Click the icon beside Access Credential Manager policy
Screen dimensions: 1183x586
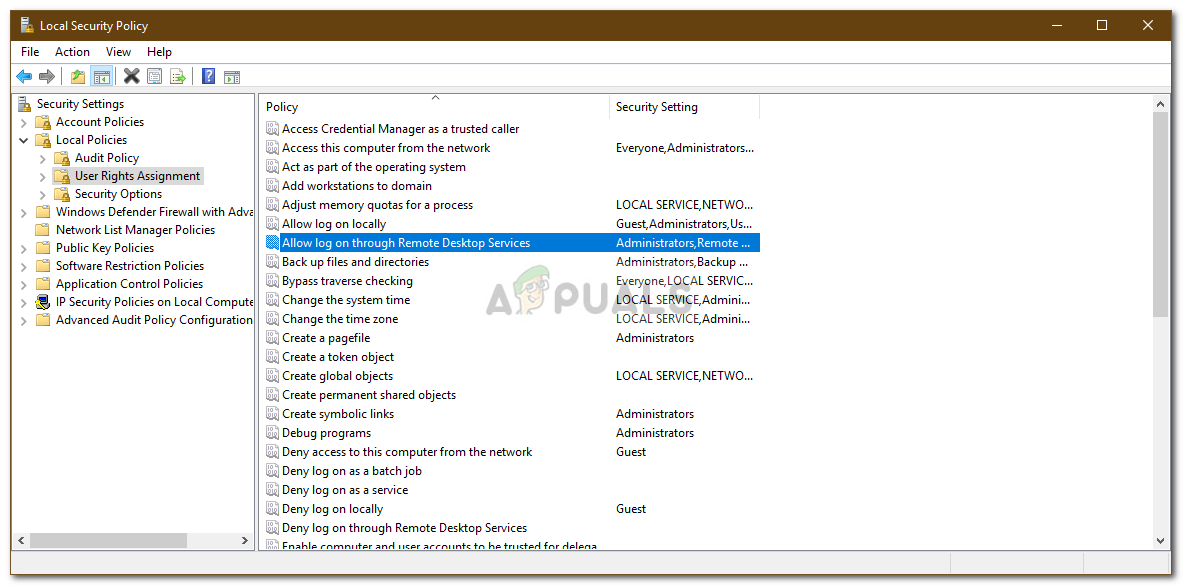(x=272, y=129)
